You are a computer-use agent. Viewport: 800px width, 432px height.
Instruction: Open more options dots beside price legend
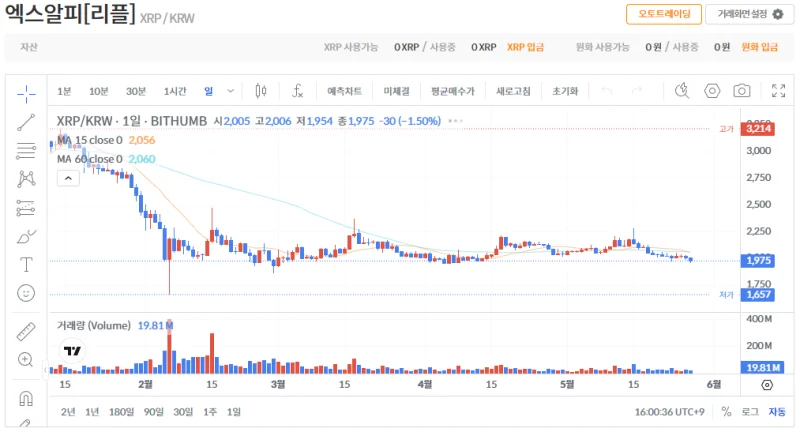456,121
